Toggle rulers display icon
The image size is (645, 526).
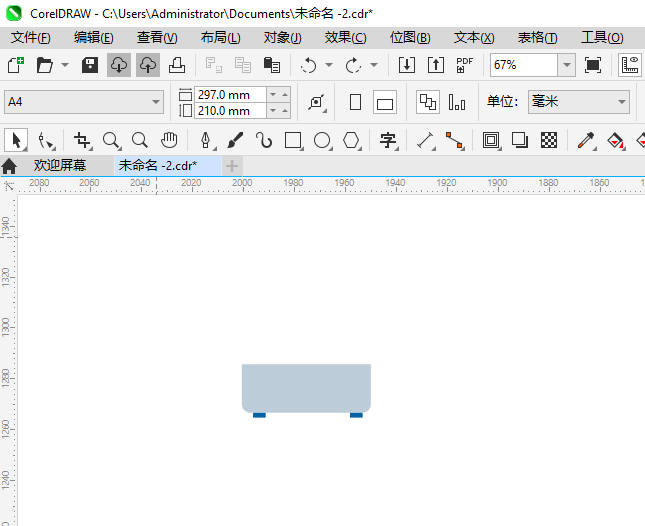(x=630, y=65)
